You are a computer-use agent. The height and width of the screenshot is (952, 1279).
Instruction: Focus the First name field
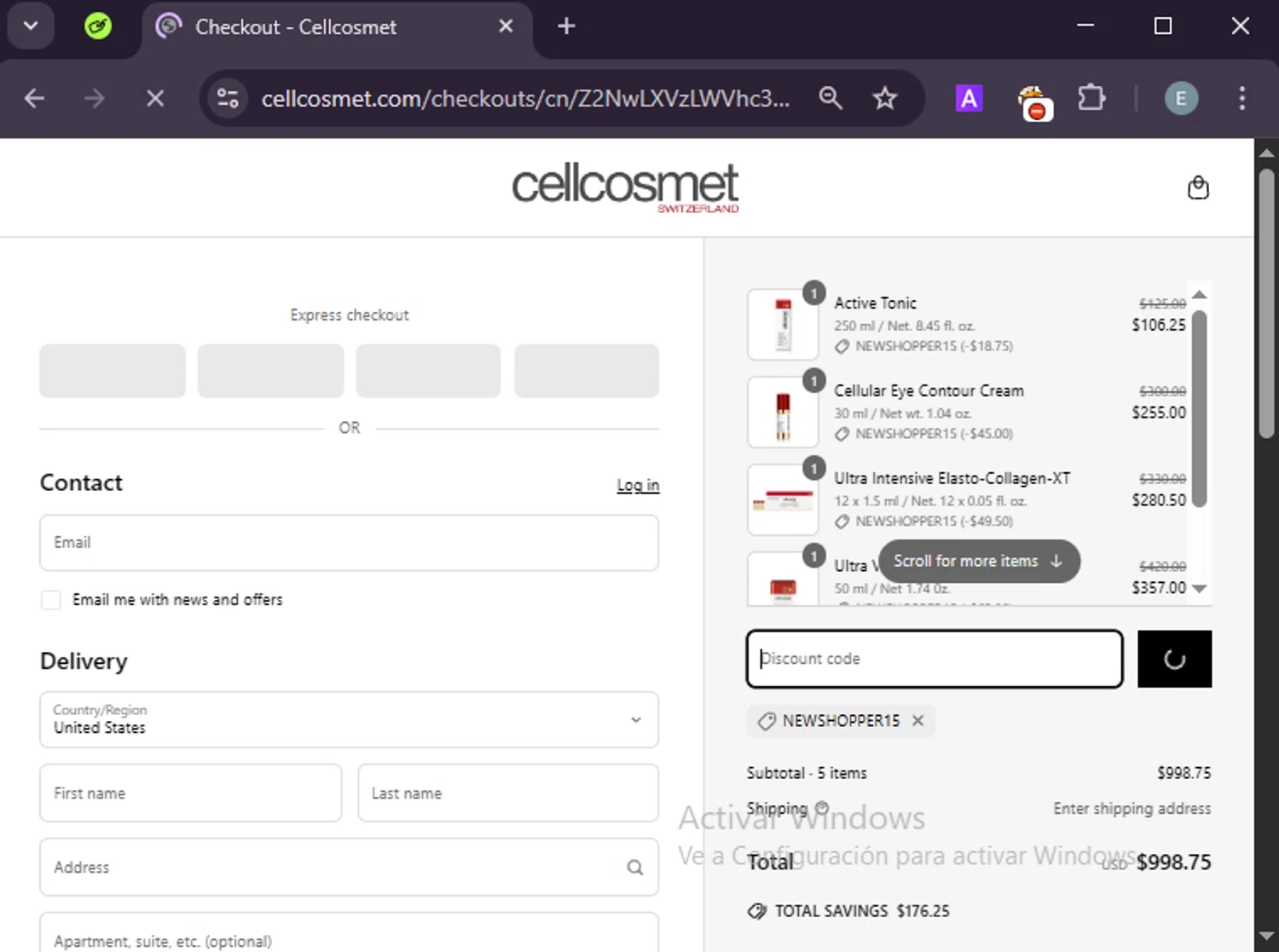pos(191,793)
